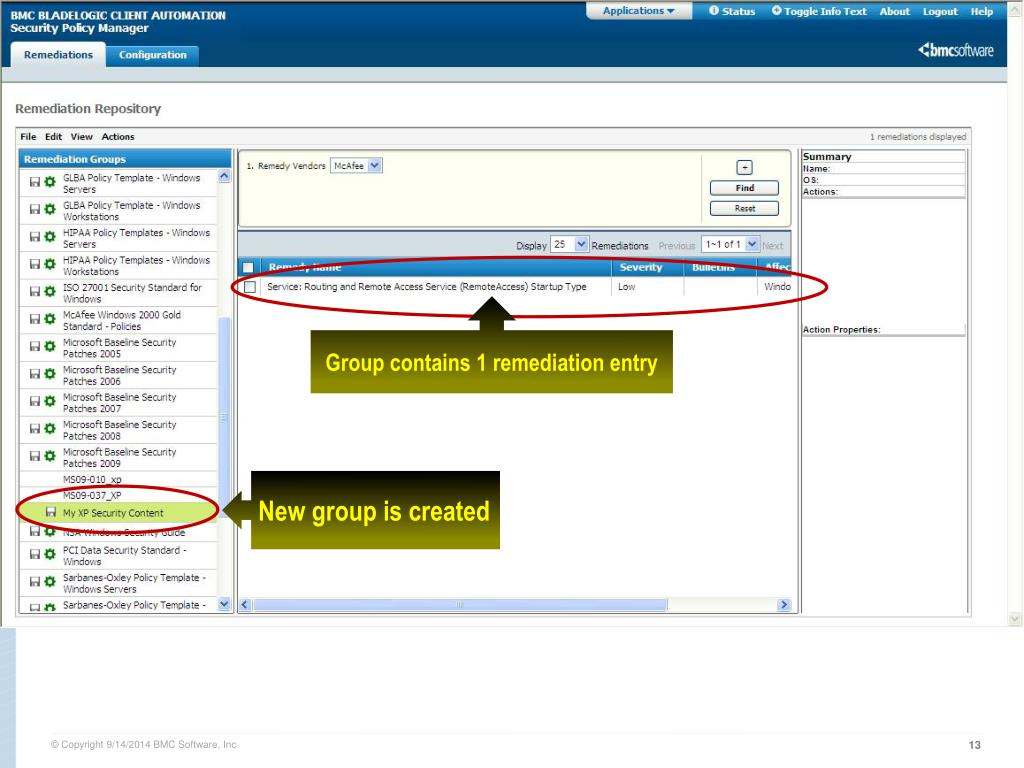This screenshot has width=1024, height=768.
Task: Open the Help link
Action: 982,11
